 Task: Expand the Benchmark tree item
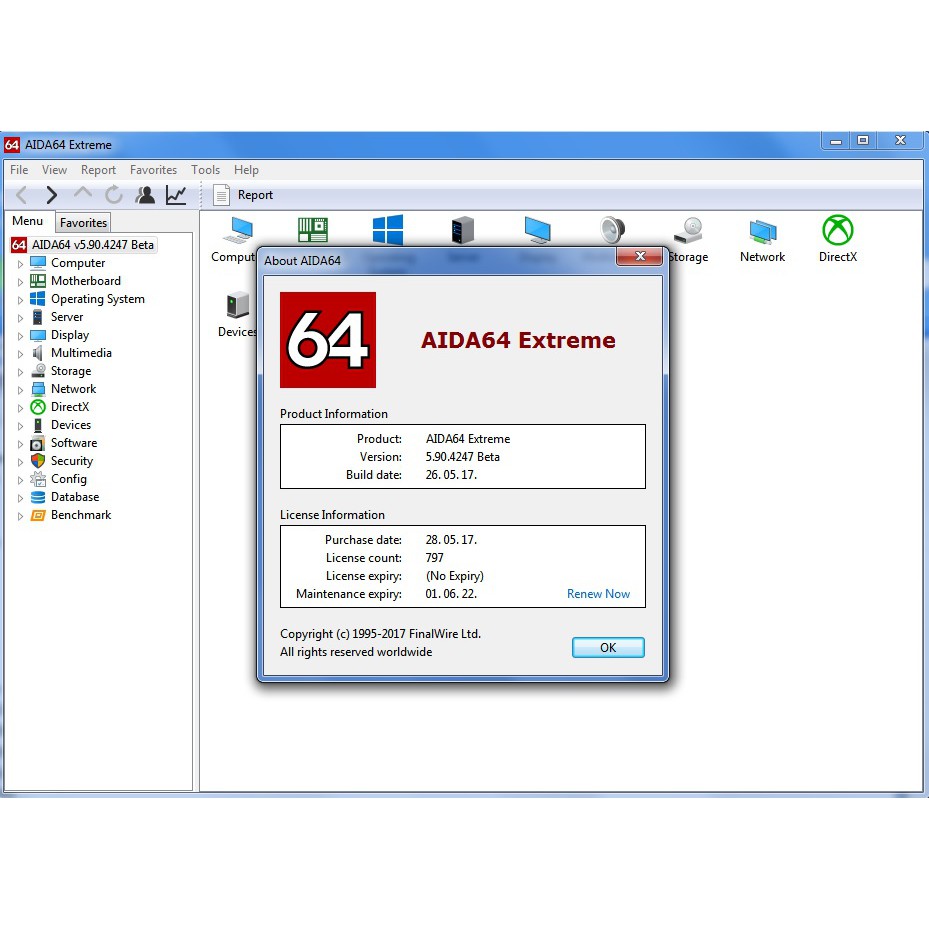pyautogui.click(x=20, y=515)
